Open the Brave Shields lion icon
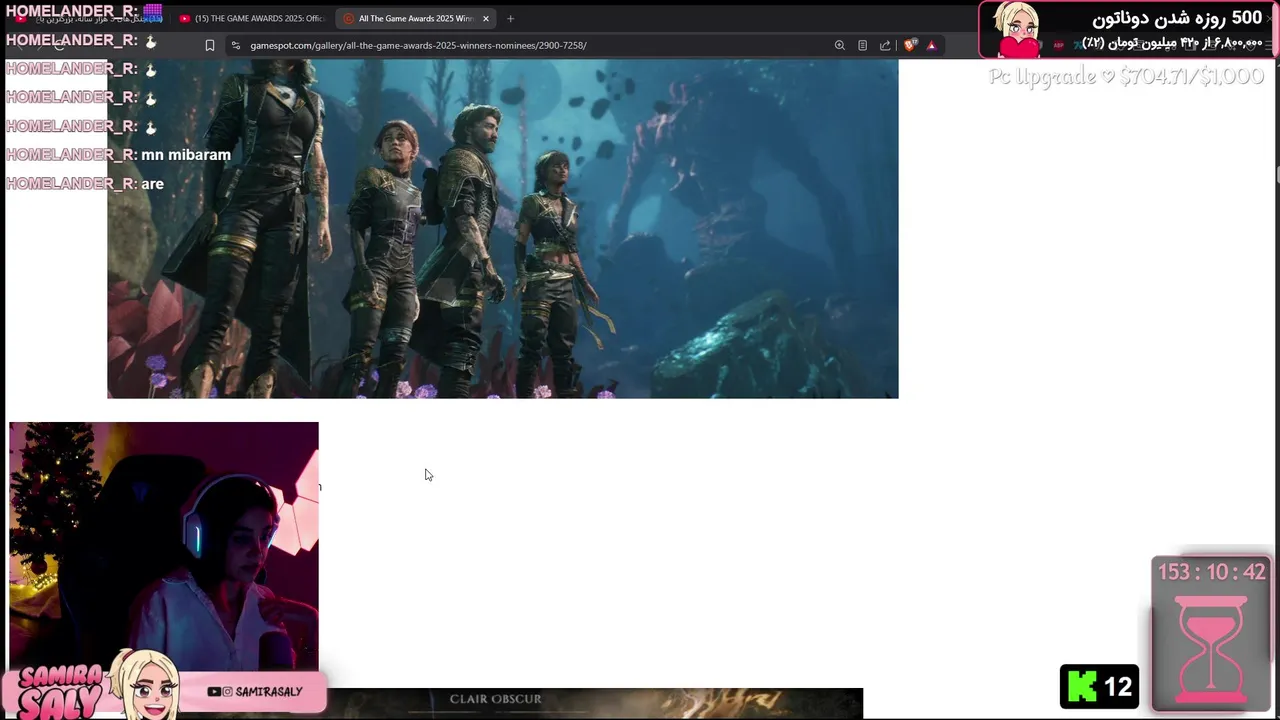 [910, 45]
